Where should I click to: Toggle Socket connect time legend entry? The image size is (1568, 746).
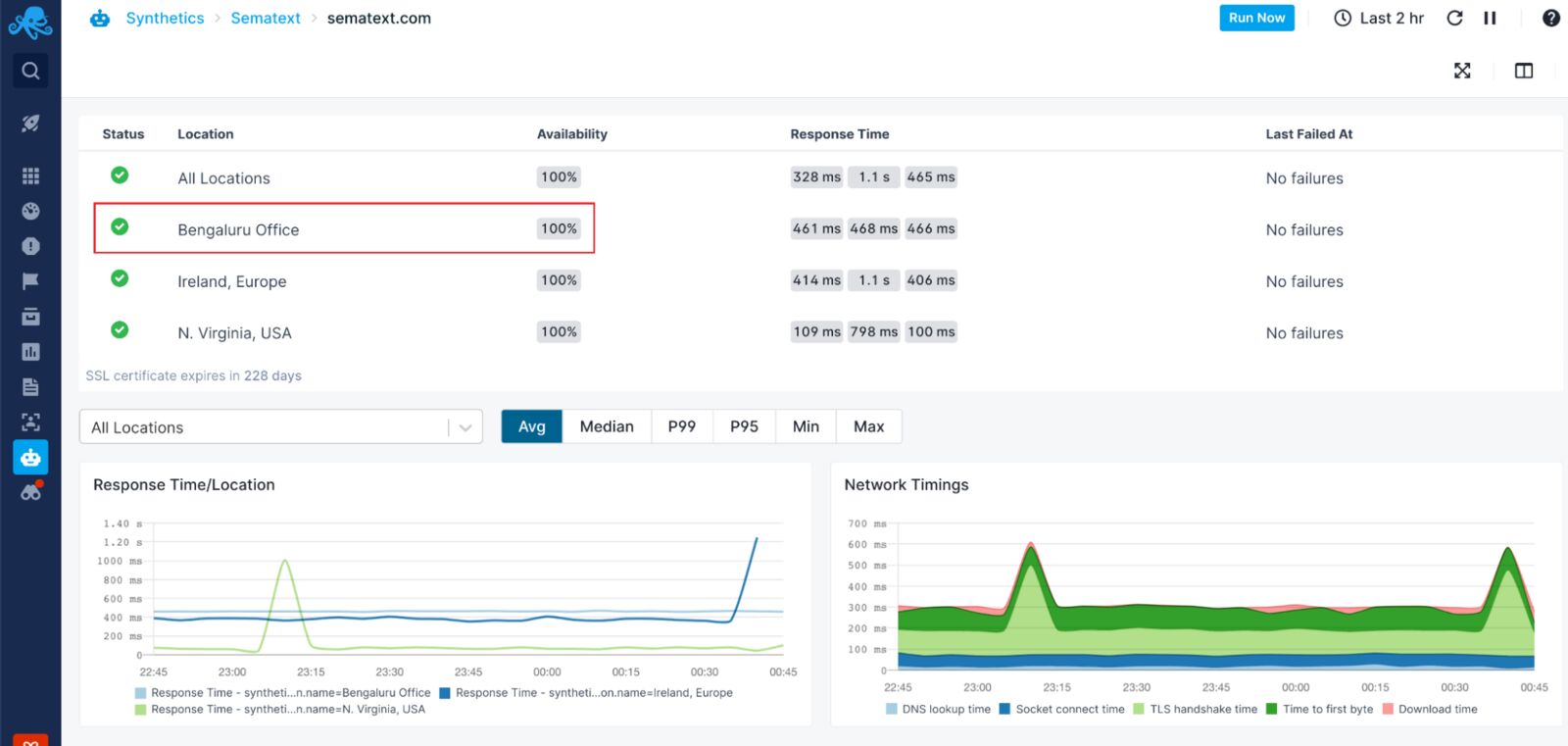click(1061, 710)
